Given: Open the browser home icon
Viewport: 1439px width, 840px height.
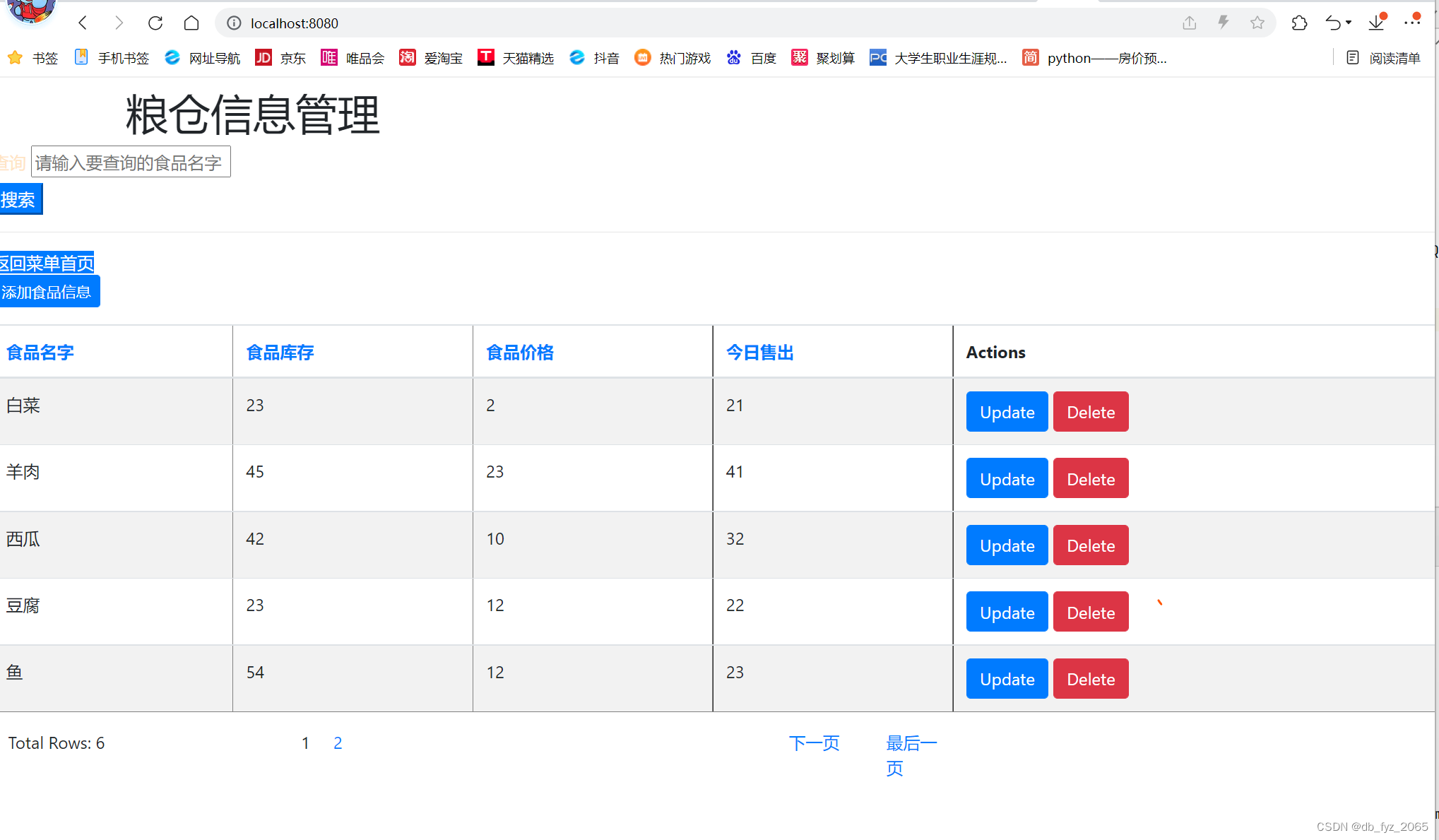Looking at the screenshot, I should [191, 23].
